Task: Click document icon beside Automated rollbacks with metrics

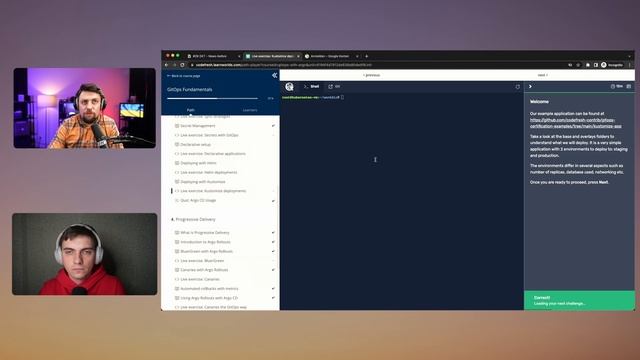Action: click(x=177, y=289)
